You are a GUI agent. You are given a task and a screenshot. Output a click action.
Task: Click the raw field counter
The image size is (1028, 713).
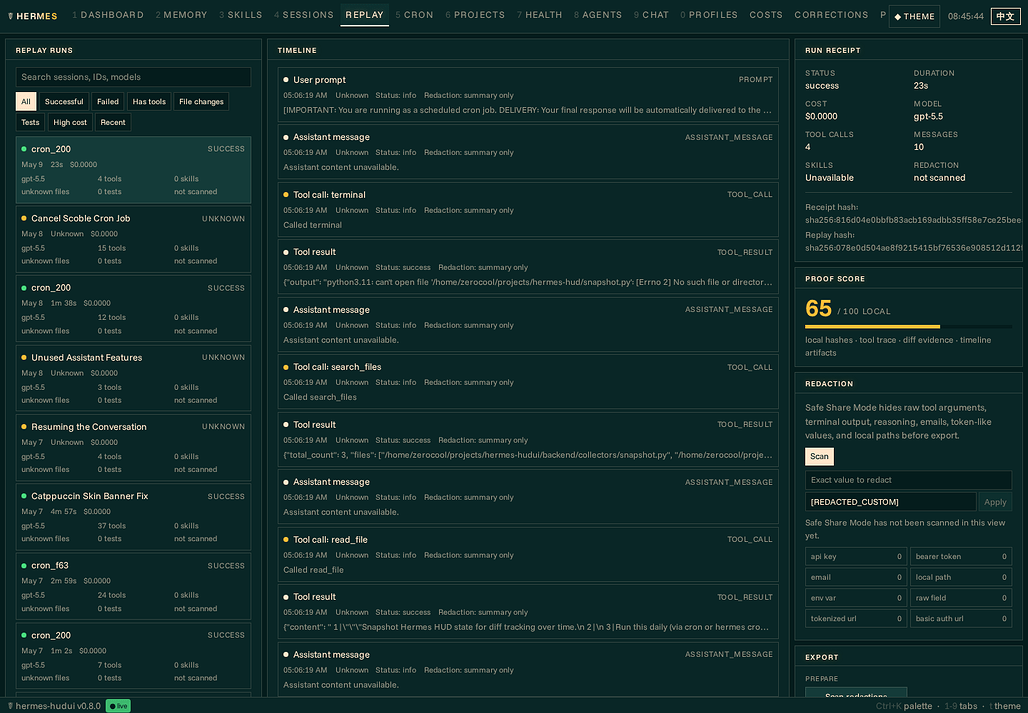coord(960,598)
